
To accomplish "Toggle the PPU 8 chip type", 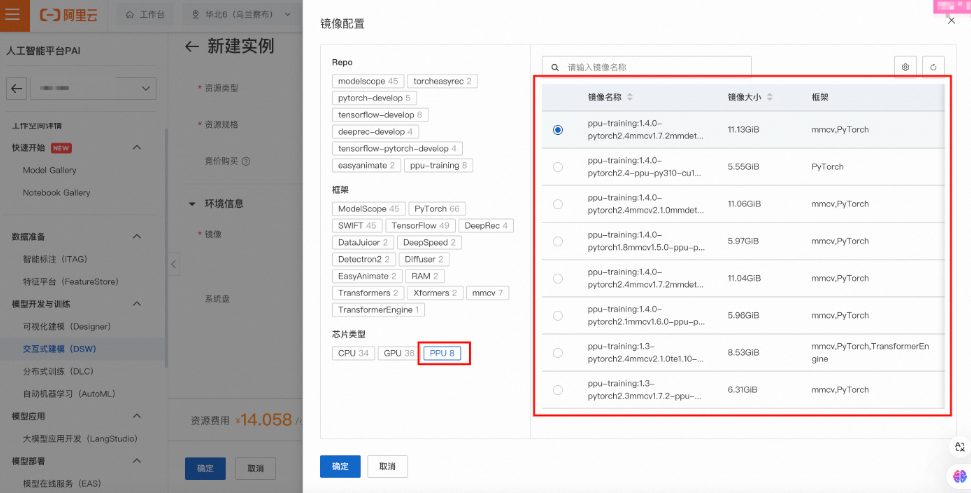I will point(442,353).
